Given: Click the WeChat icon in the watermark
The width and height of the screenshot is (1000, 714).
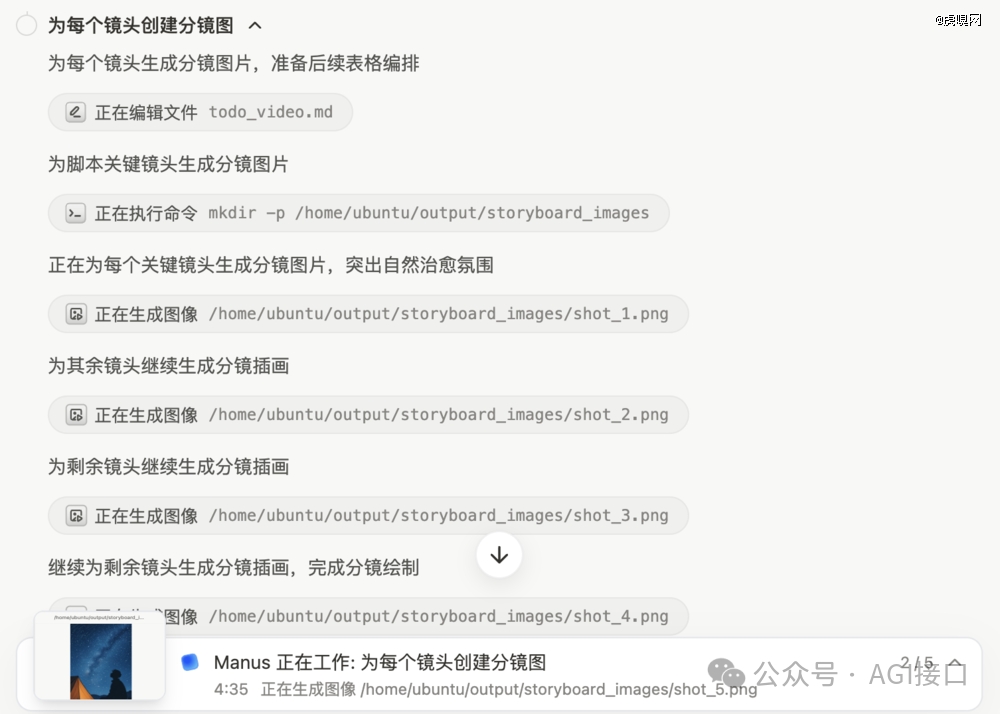Looking at the screenshot, I should 726,673.
